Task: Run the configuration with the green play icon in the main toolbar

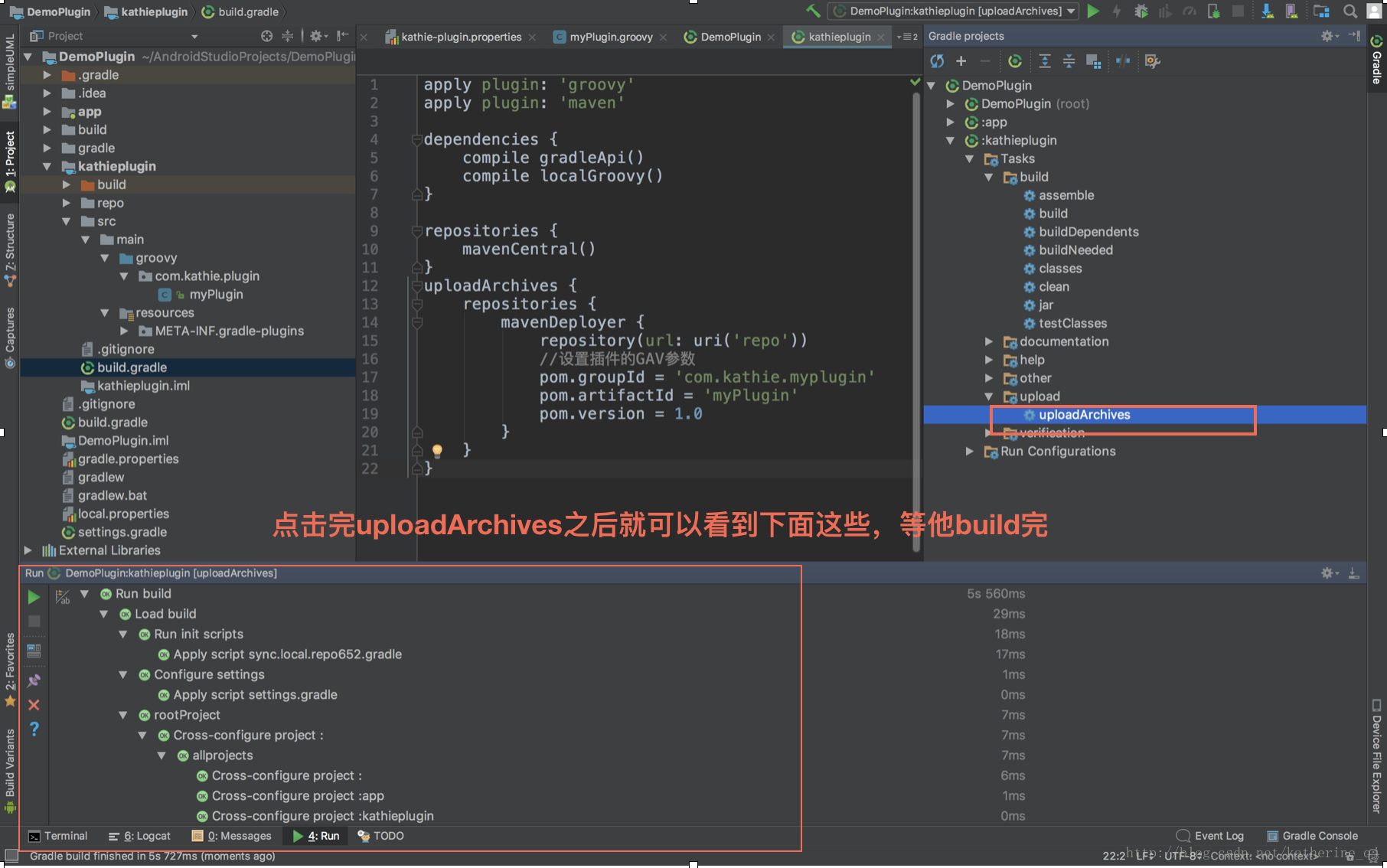Action: pos(1093,11)
